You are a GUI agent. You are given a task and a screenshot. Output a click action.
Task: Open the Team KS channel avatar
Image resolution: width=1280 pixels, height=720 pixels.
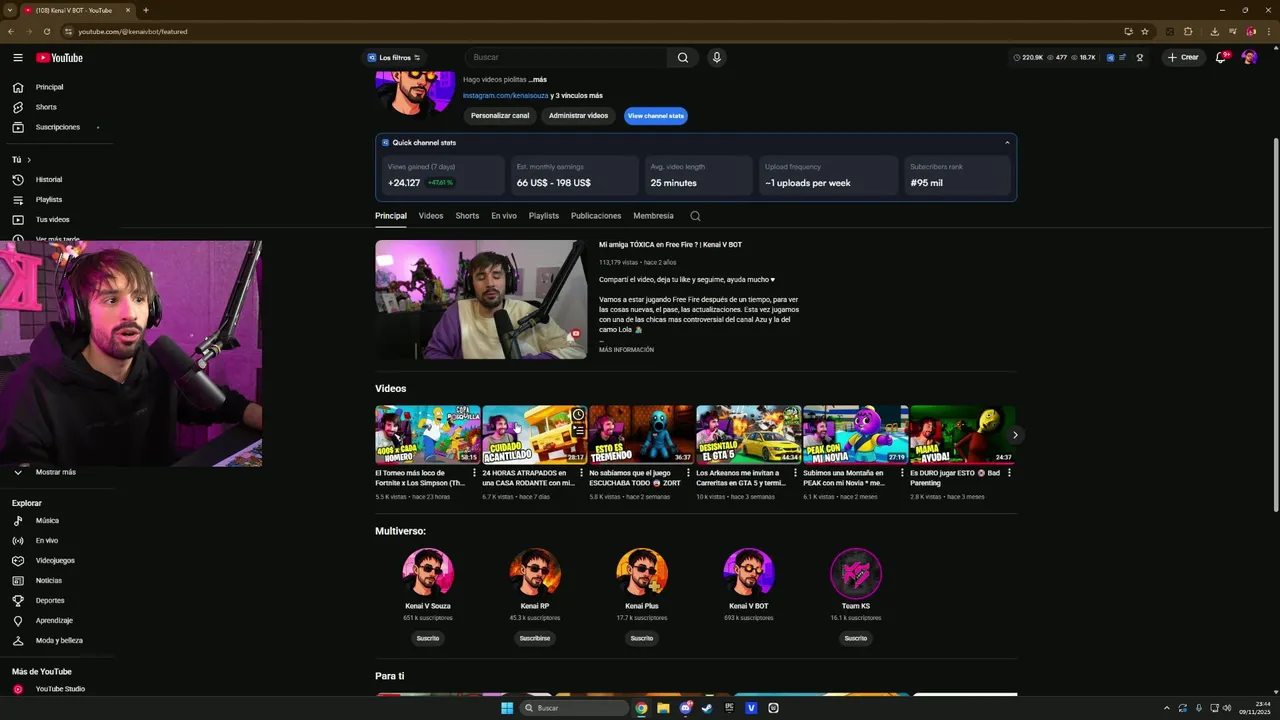pos(856,573)
